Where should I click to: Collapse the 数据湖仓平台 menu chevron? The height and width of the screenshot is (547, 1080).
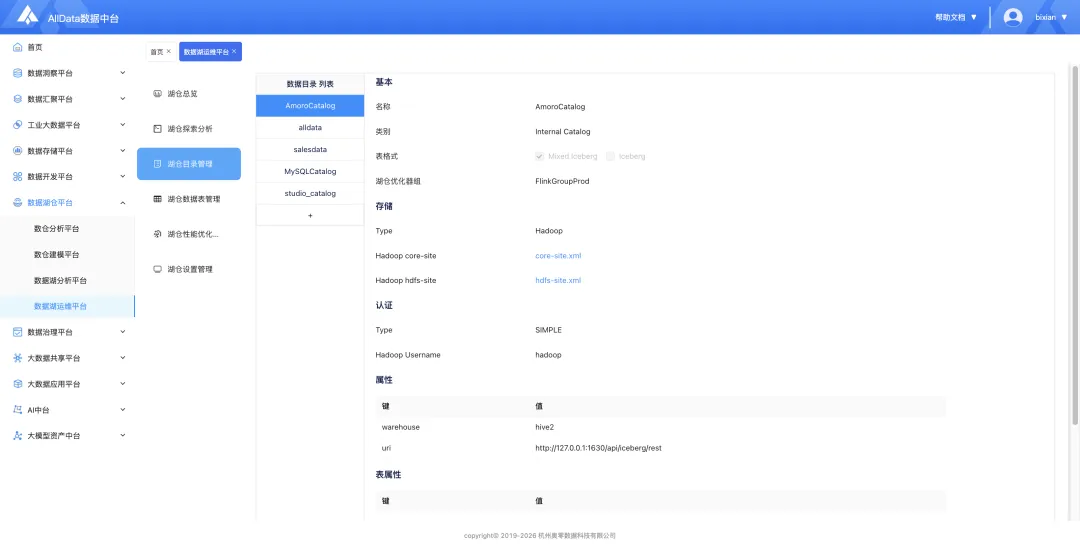point(123,203)
